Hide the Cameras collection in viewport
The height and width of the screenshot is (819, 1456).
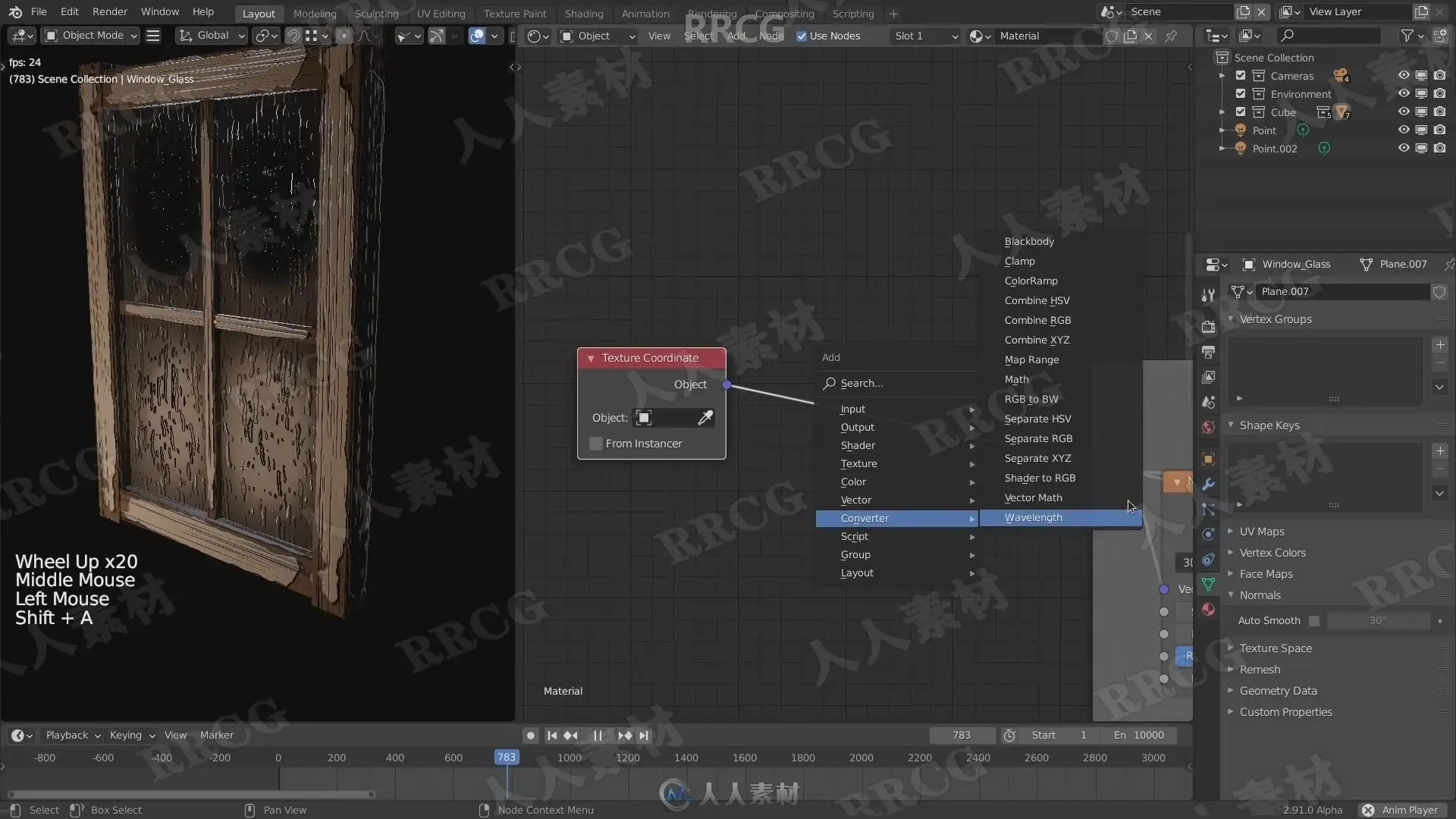tap(1404, 76)
